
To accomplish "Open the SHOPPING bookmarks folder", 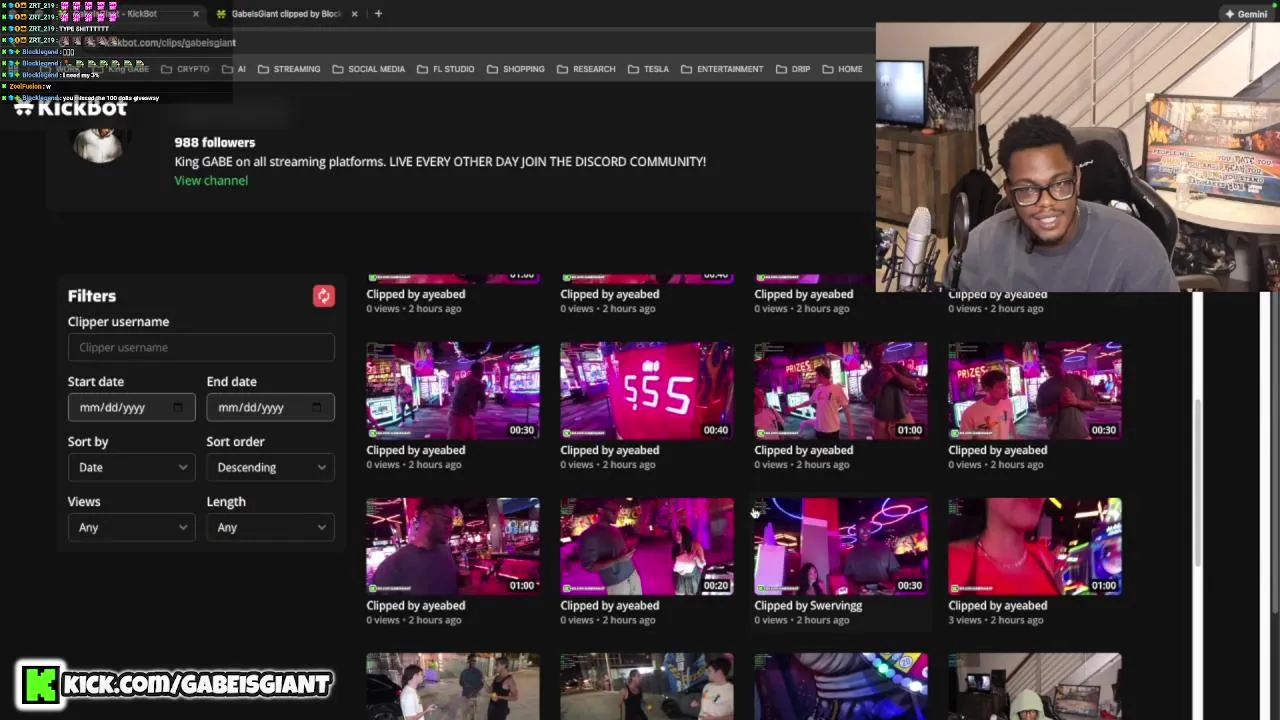I will (x=515, y=69).
